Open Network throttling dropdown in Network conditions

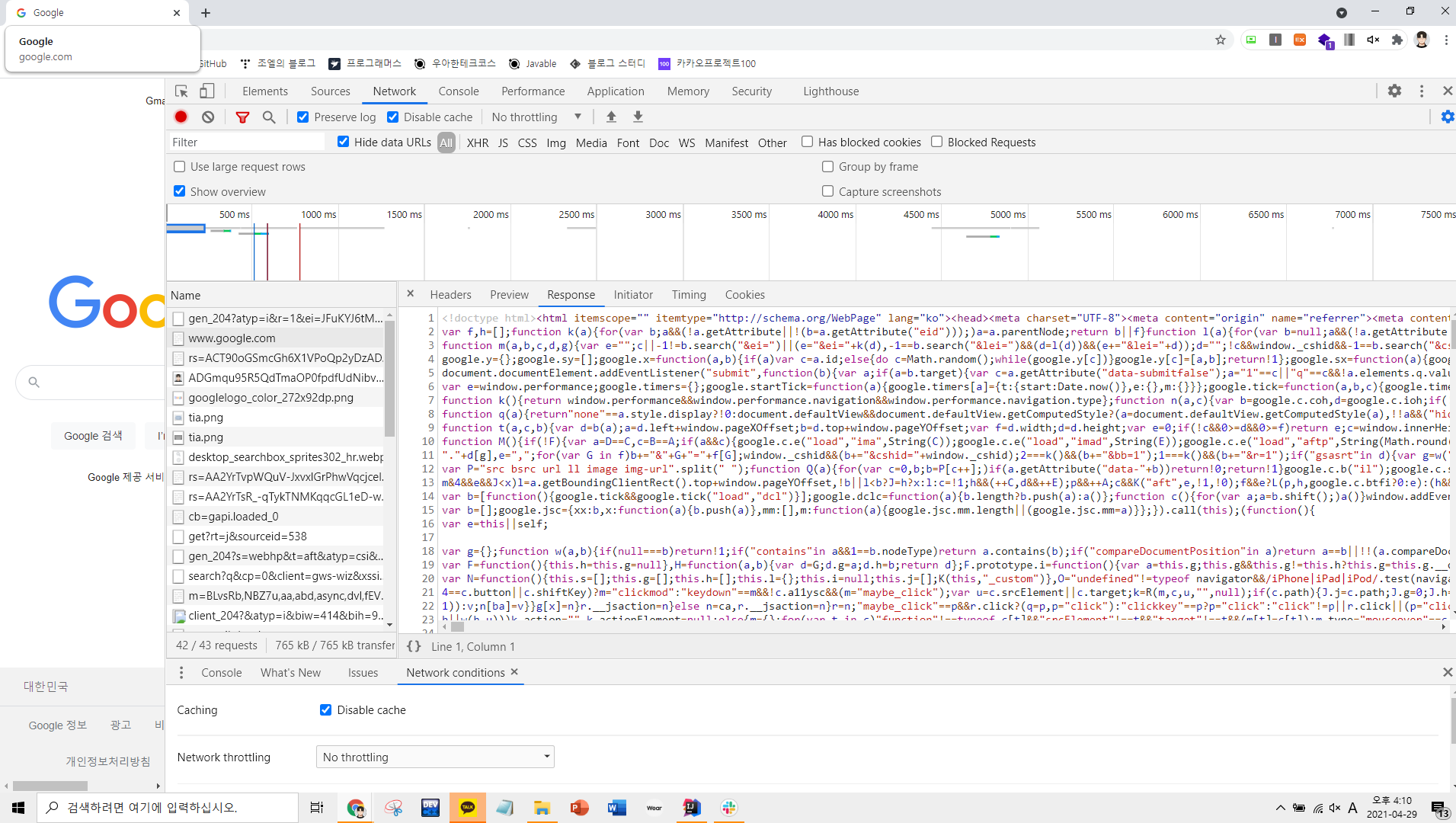[434, 756]
